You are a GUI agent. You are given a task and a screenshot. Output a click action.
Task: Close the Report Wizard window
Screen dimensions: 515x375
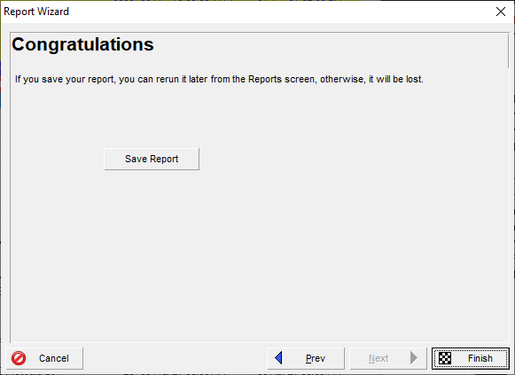(500, 12)
